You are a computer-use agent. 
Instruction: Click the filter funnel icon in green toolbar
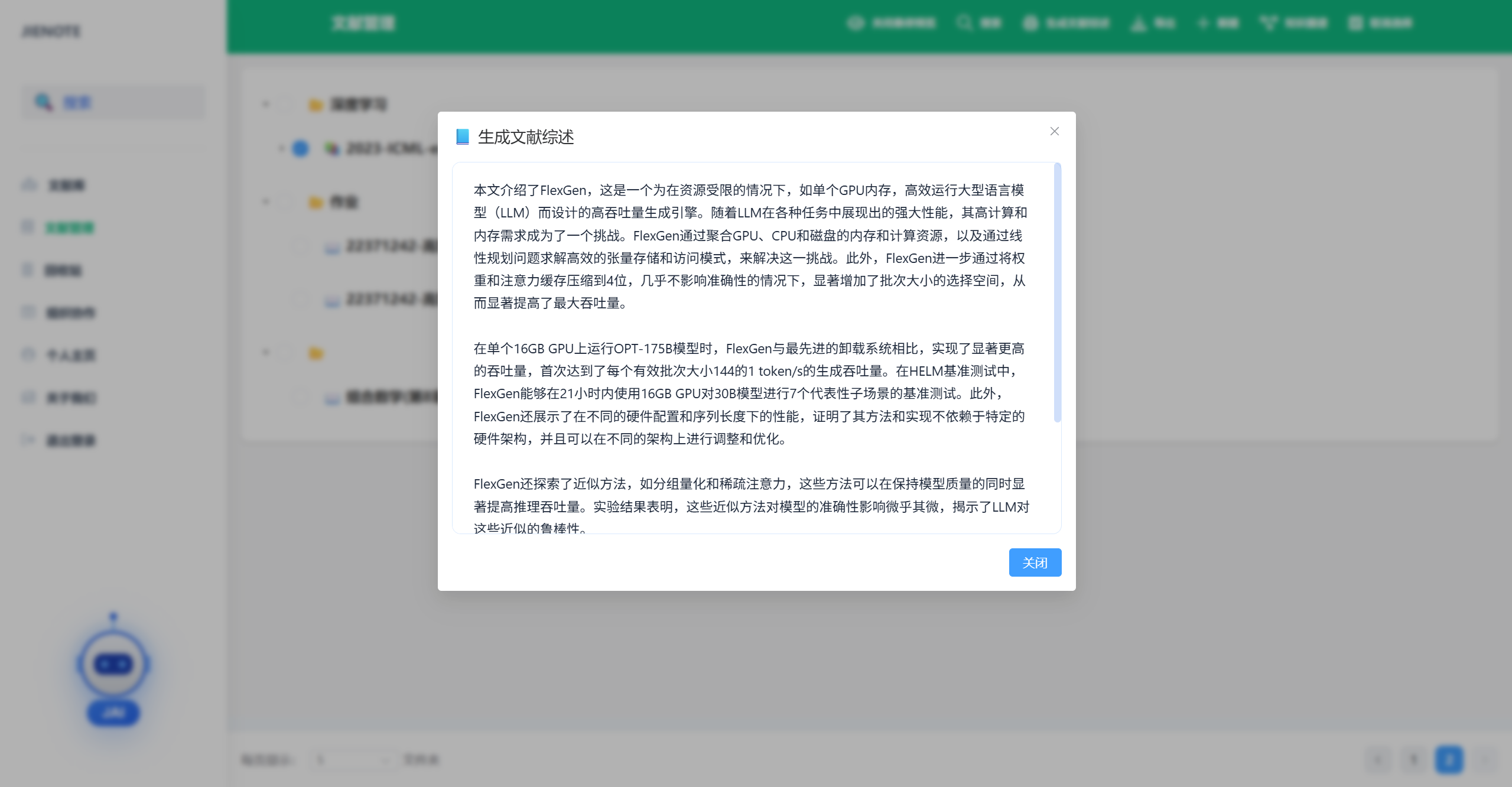pyautogui.click(x=1268, y=23)
